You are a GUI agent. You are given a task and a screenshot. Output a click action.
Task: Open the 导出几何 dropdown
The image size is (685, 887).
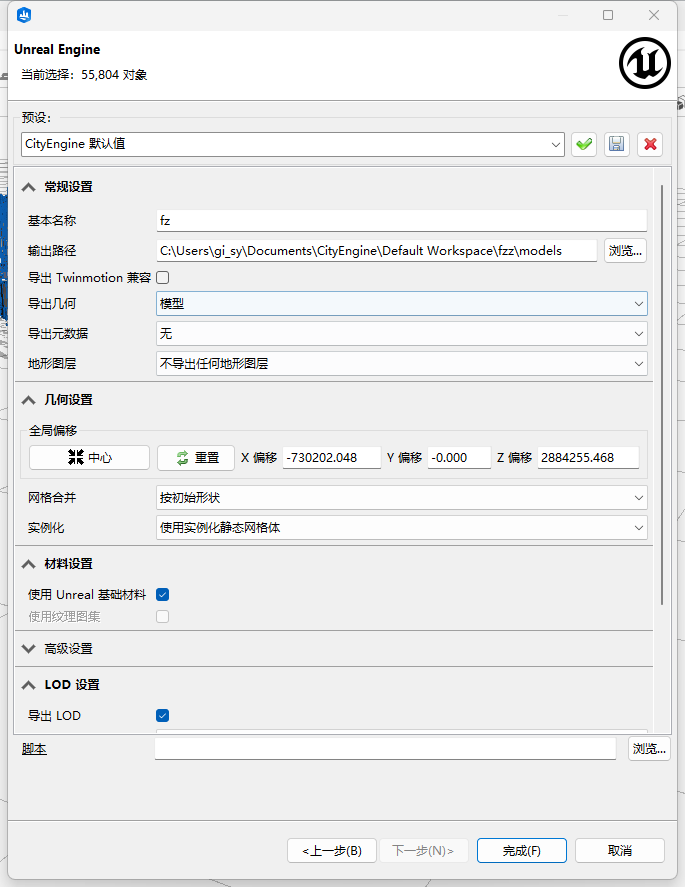pos(402,304)
